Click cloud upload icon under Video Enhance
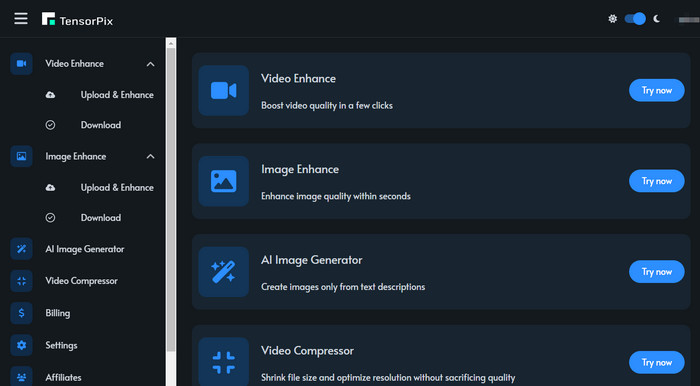 pyautogui.click(x=50, y=95)
